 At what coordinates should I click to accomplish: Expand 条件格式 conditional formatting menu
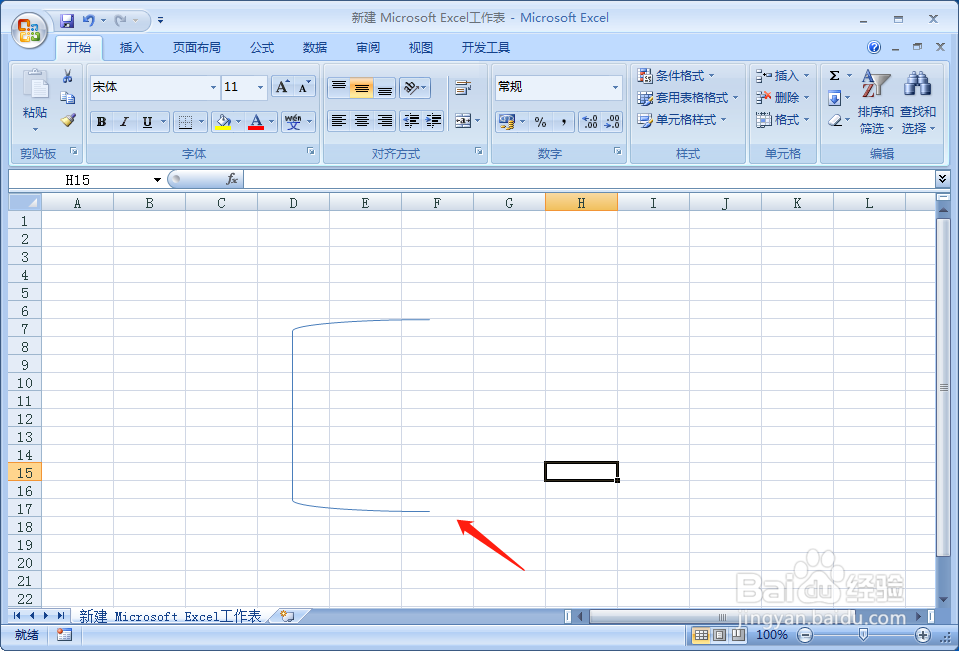point(676,76)
